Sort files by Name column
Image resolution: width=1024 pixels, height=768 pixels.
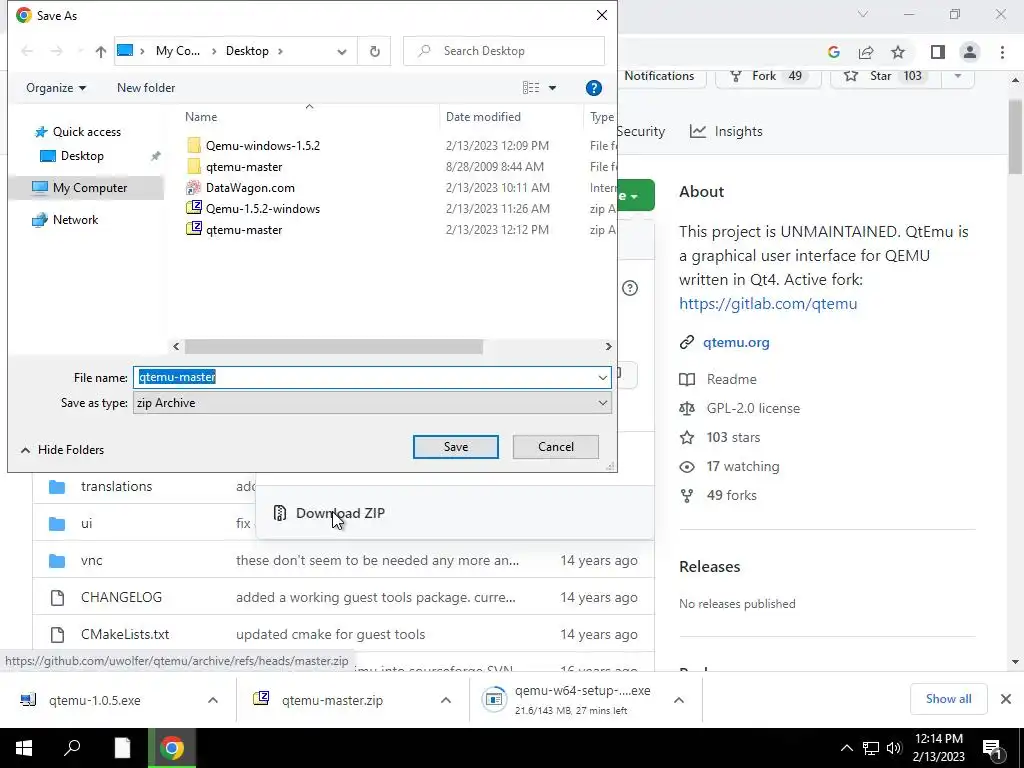200,117
